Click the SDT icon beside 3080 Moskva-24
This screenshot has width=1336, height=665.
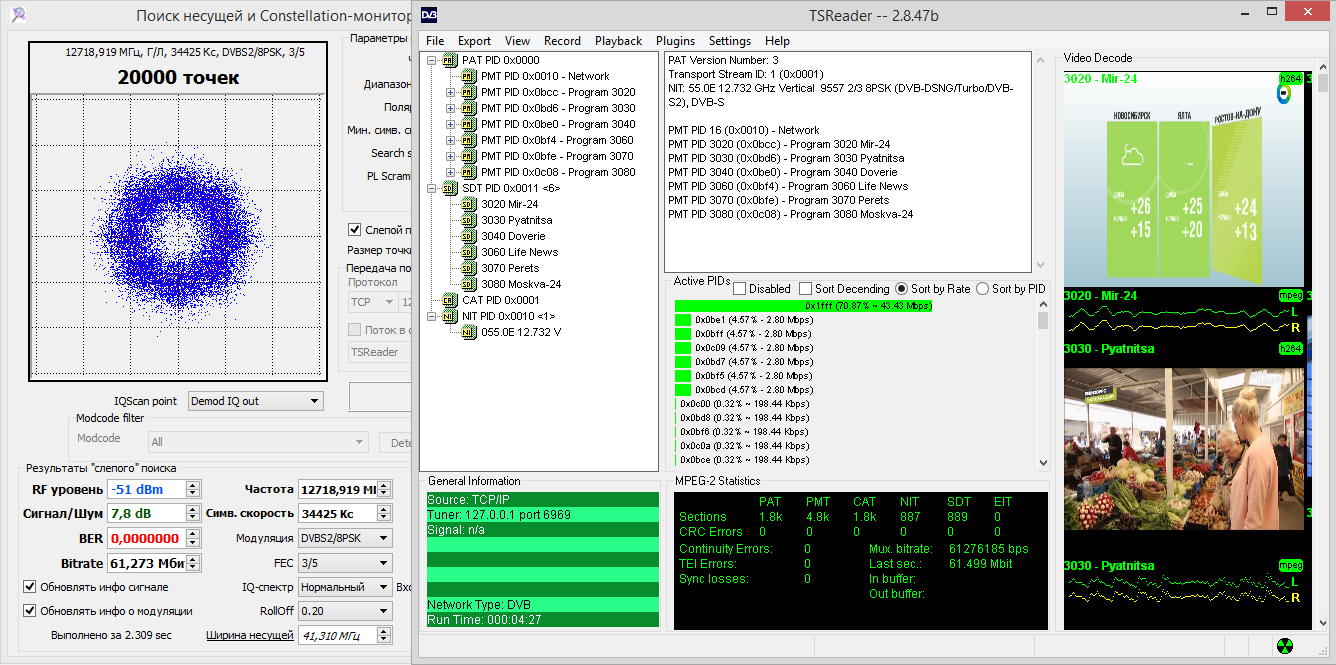coord(467,284)
